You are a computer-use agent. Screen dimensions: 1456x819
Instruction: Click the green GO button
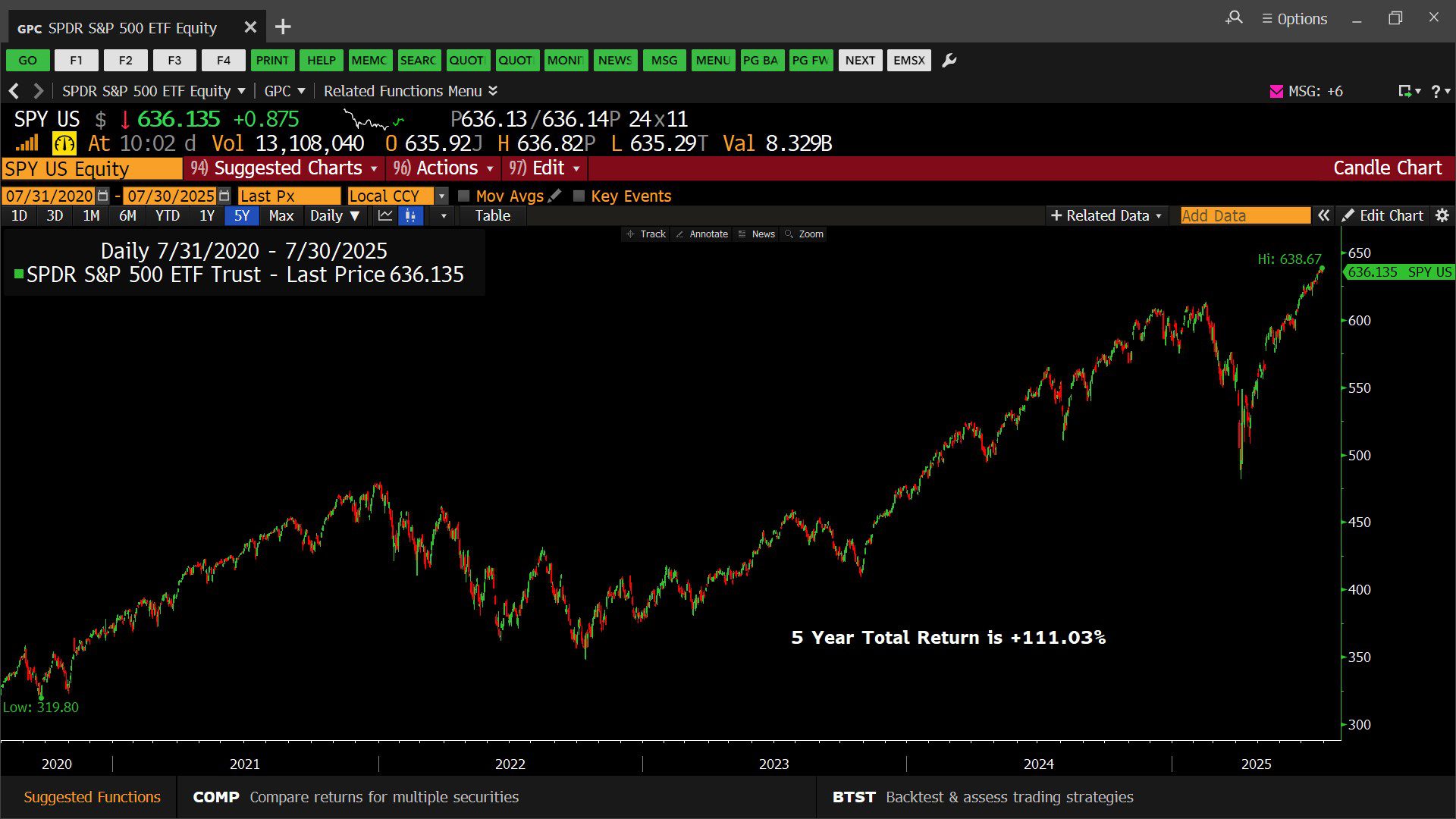(28, 61)
